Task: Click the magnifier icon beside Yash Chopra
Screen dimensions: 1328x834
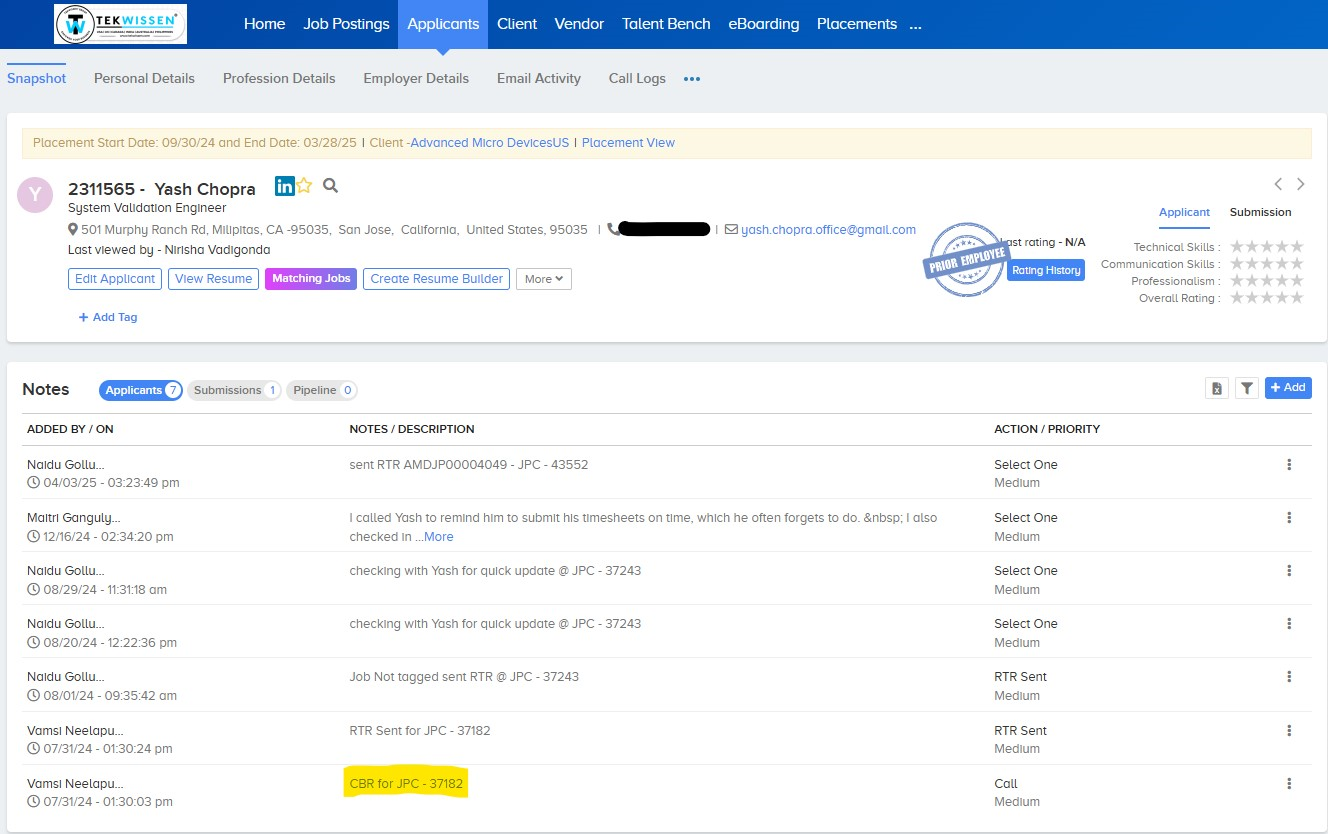Action: click(x=331, y=186)
